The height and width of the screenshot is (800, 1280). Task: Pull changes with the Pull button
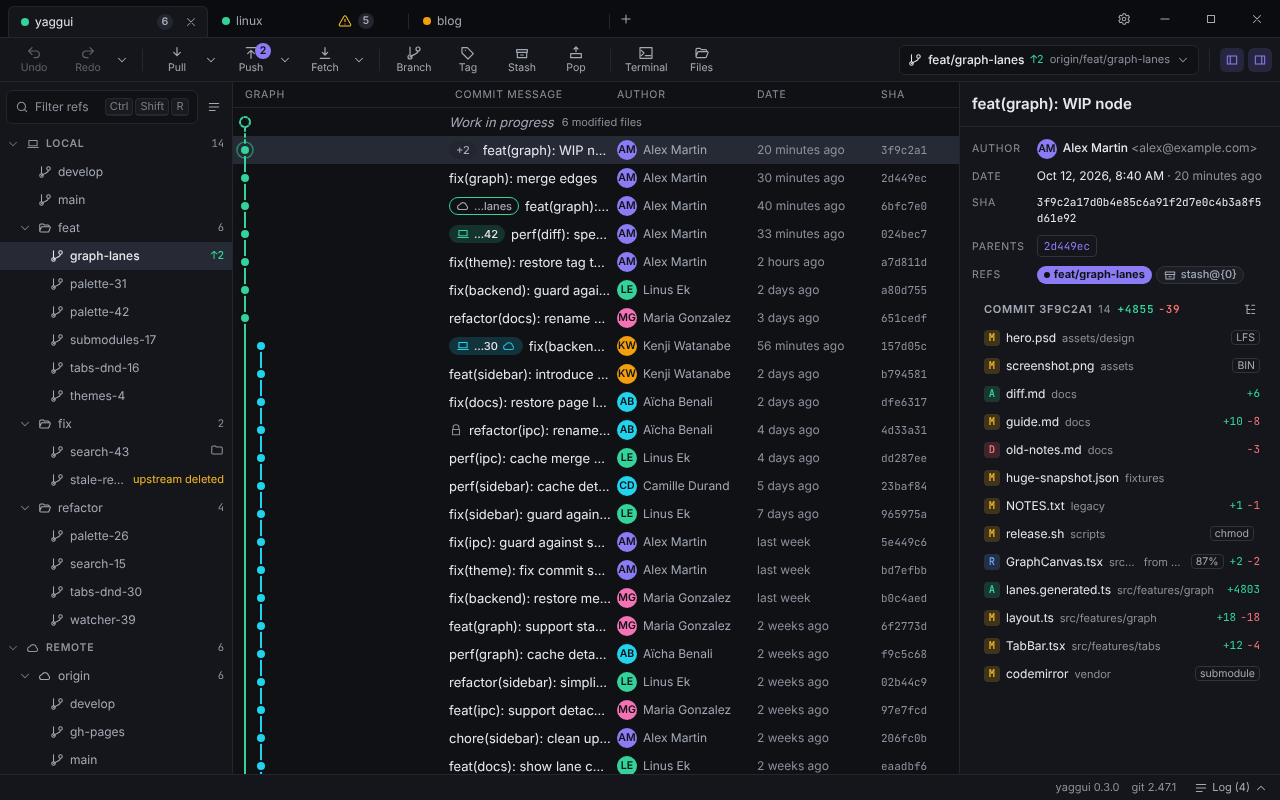(177, 59)
